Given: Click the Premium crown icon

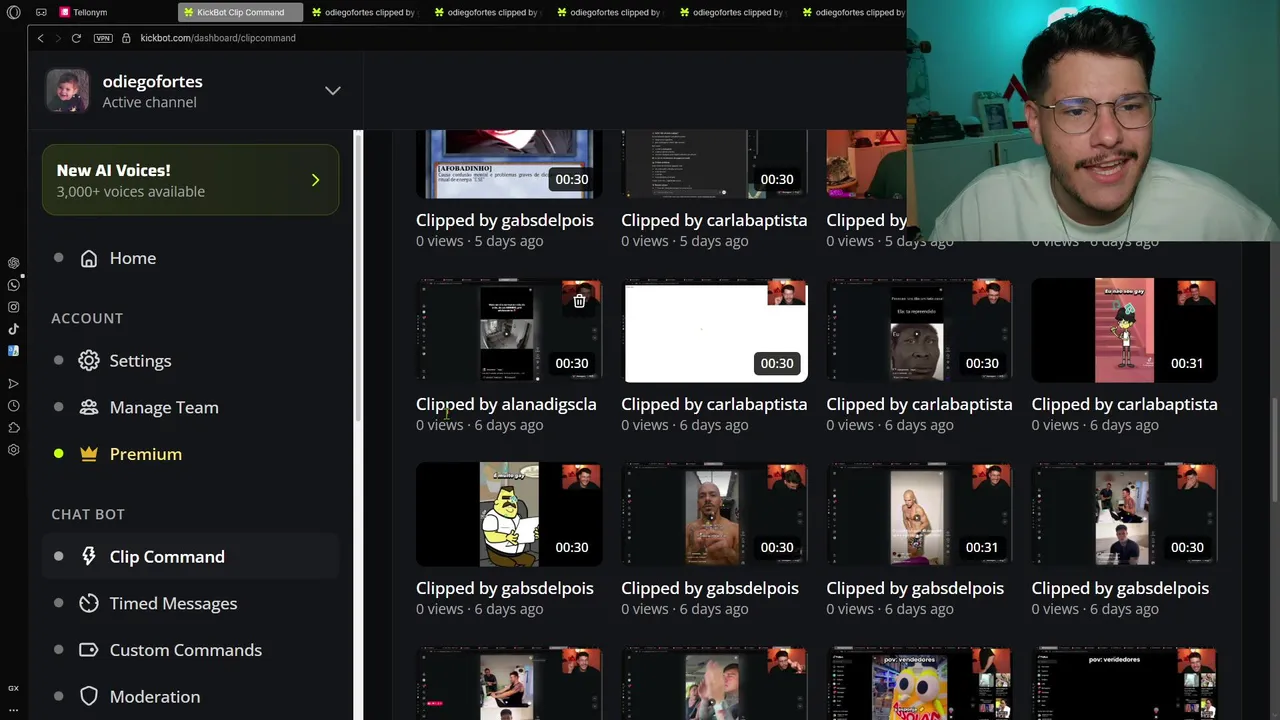Looking at the screenshot, I should pyautogui.click(x=89, y=454).
